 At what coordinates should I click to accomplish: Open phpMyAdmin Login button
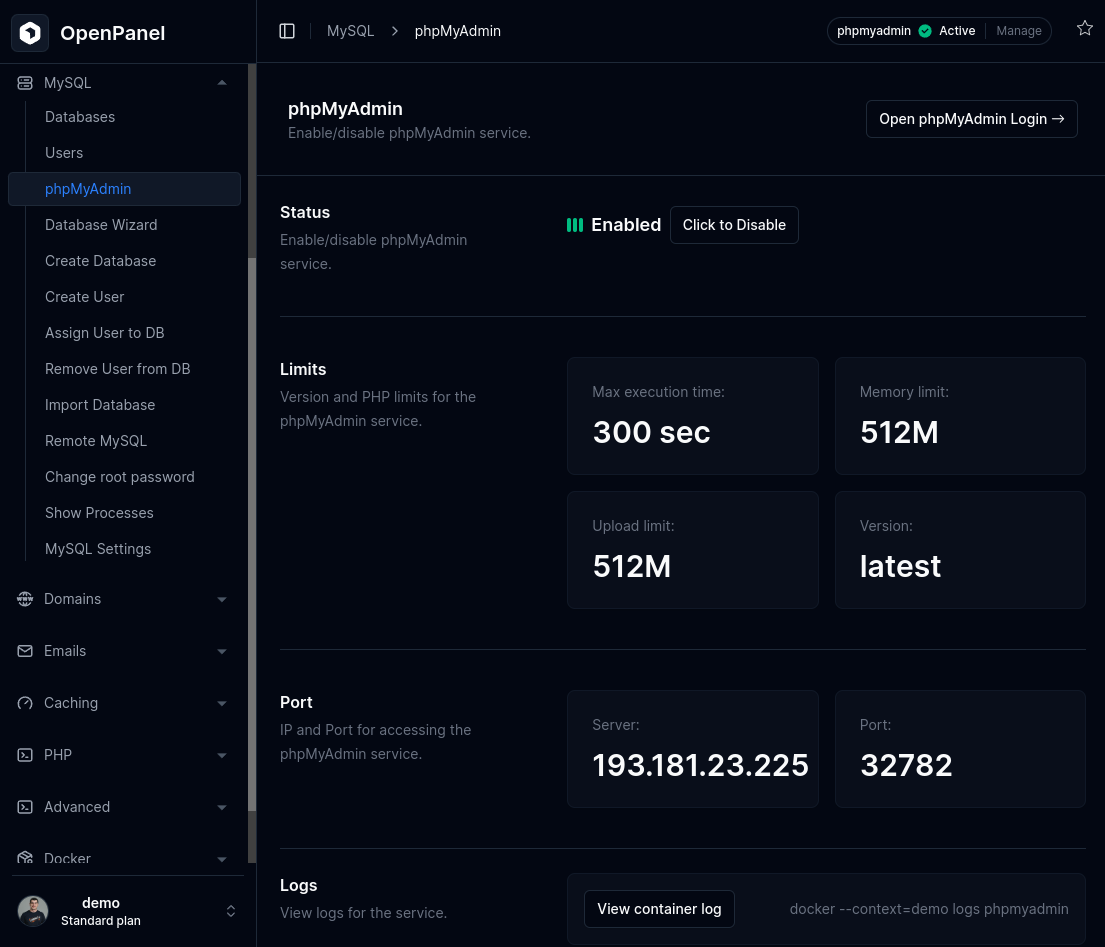[971, 119]
